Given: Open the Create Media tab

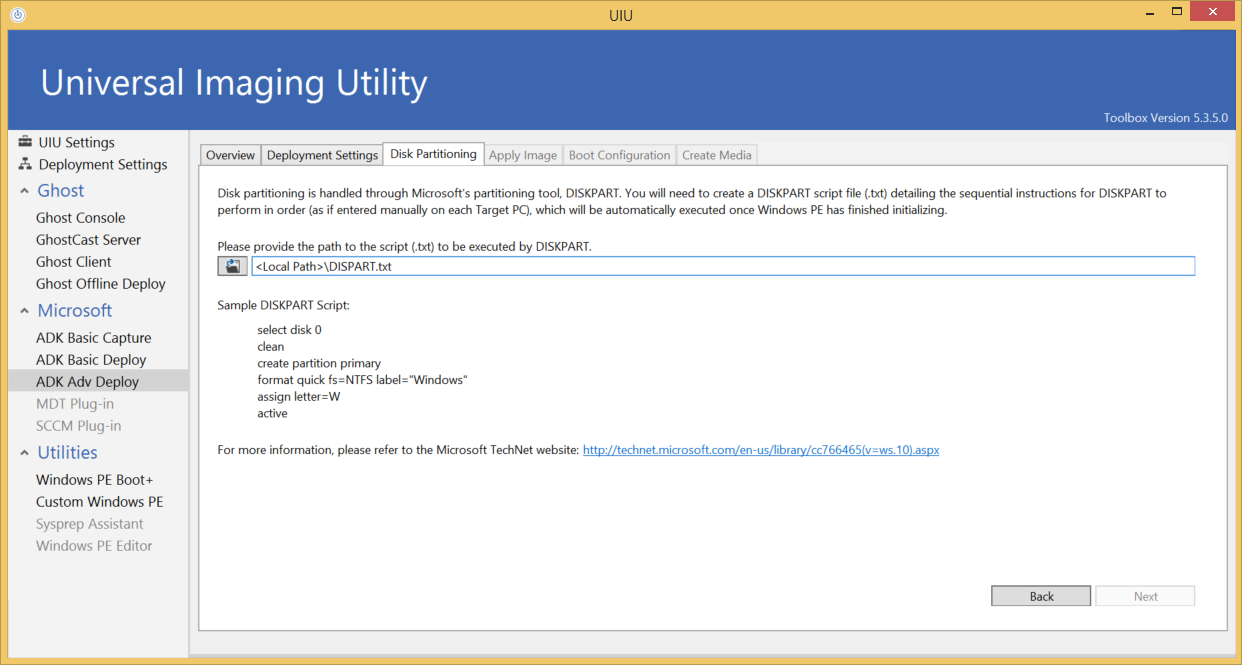Looking at the screenshot, I should (x=717, y=155).
